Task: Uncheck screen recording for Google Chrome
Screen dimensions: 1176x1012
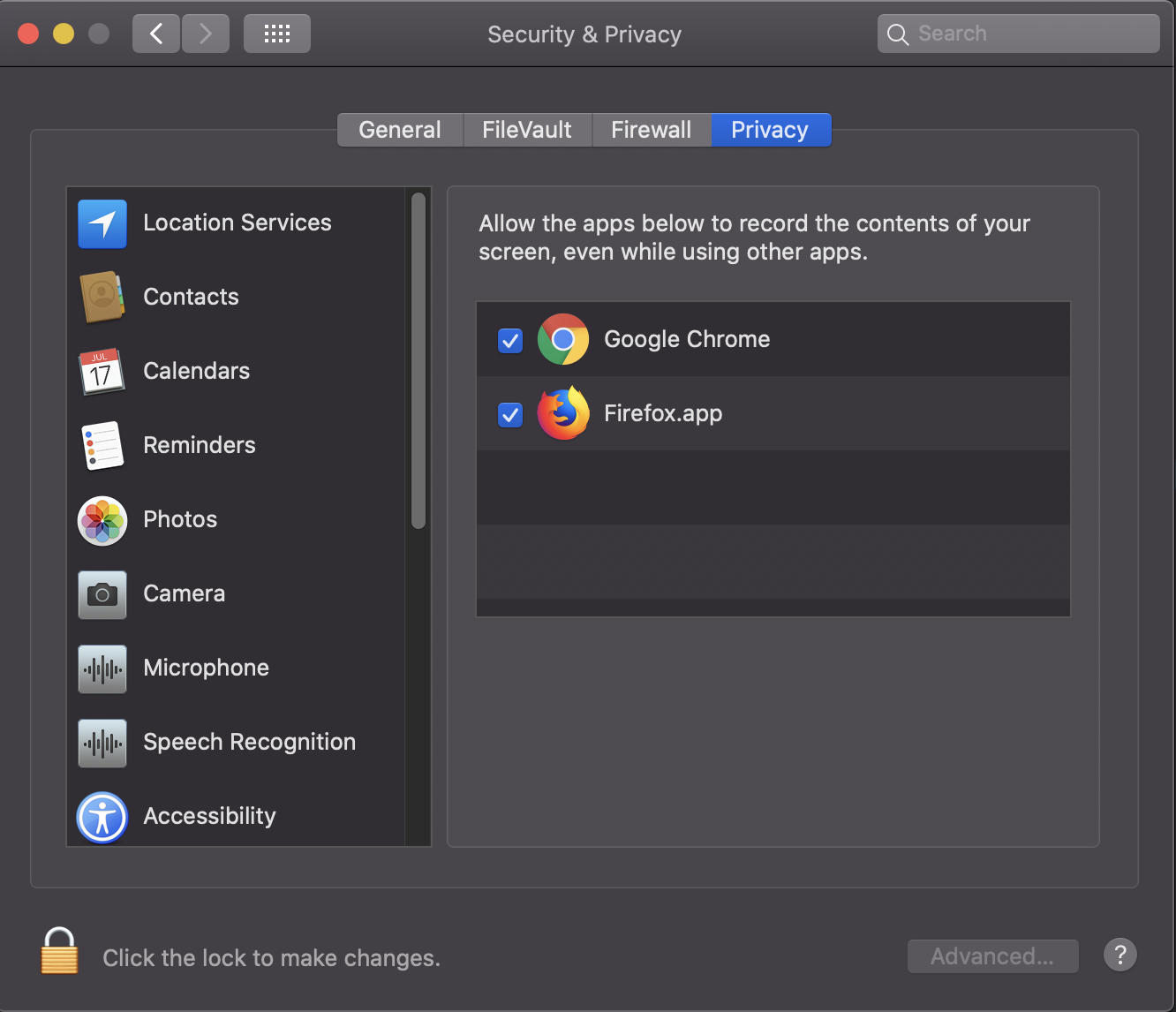Action: tap(509, 340)
